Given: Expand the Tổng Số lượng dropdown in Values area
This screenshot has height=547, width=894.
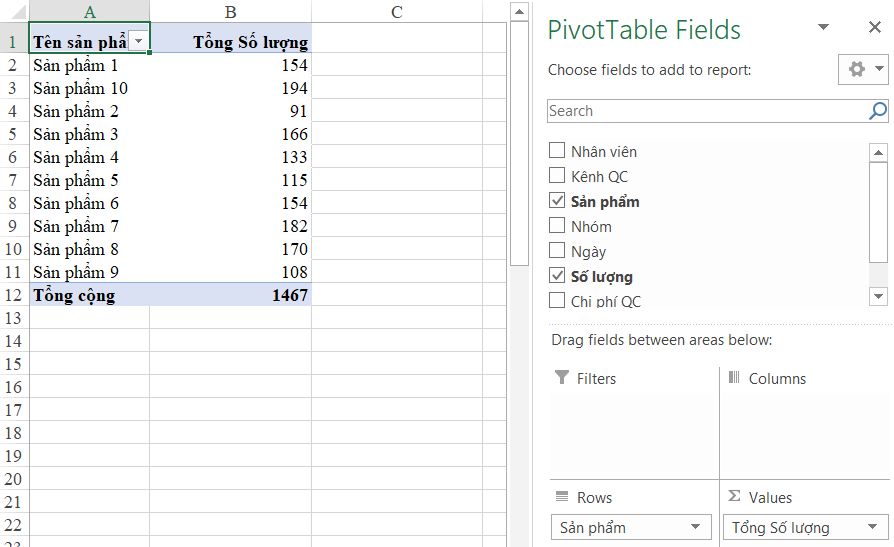Looking at the screenshot, I should point(872,527).
